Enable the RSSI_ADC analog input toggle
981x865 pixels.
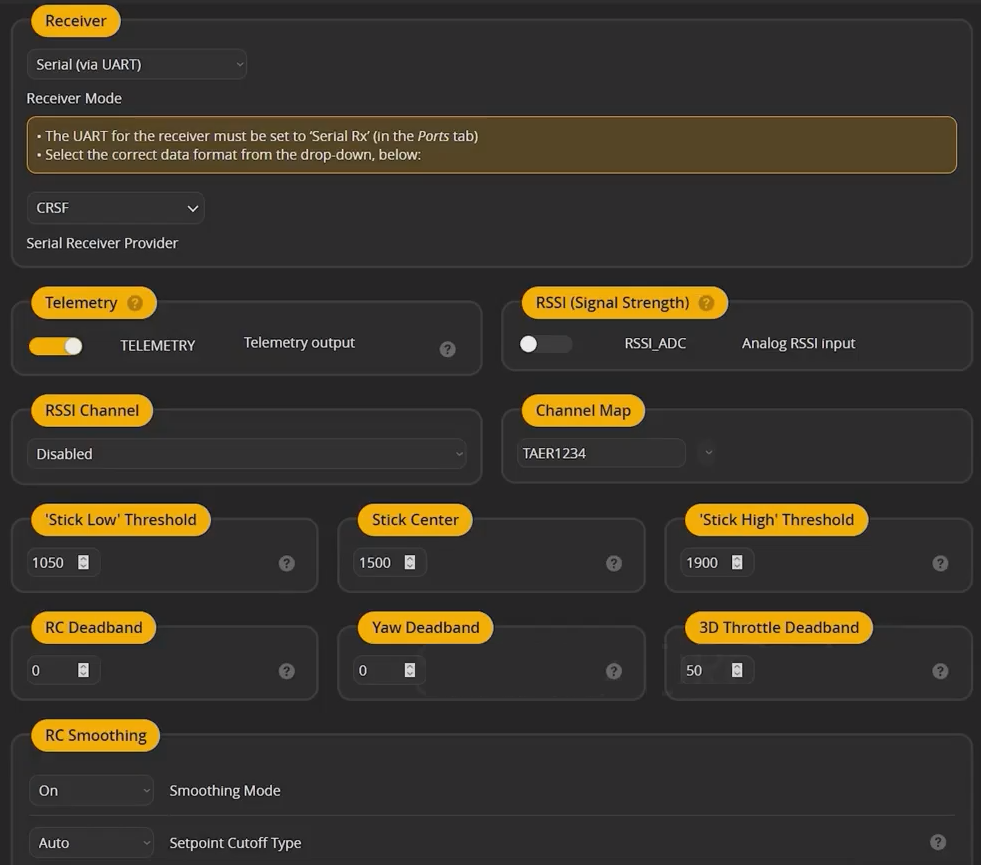tap(546, 344)
